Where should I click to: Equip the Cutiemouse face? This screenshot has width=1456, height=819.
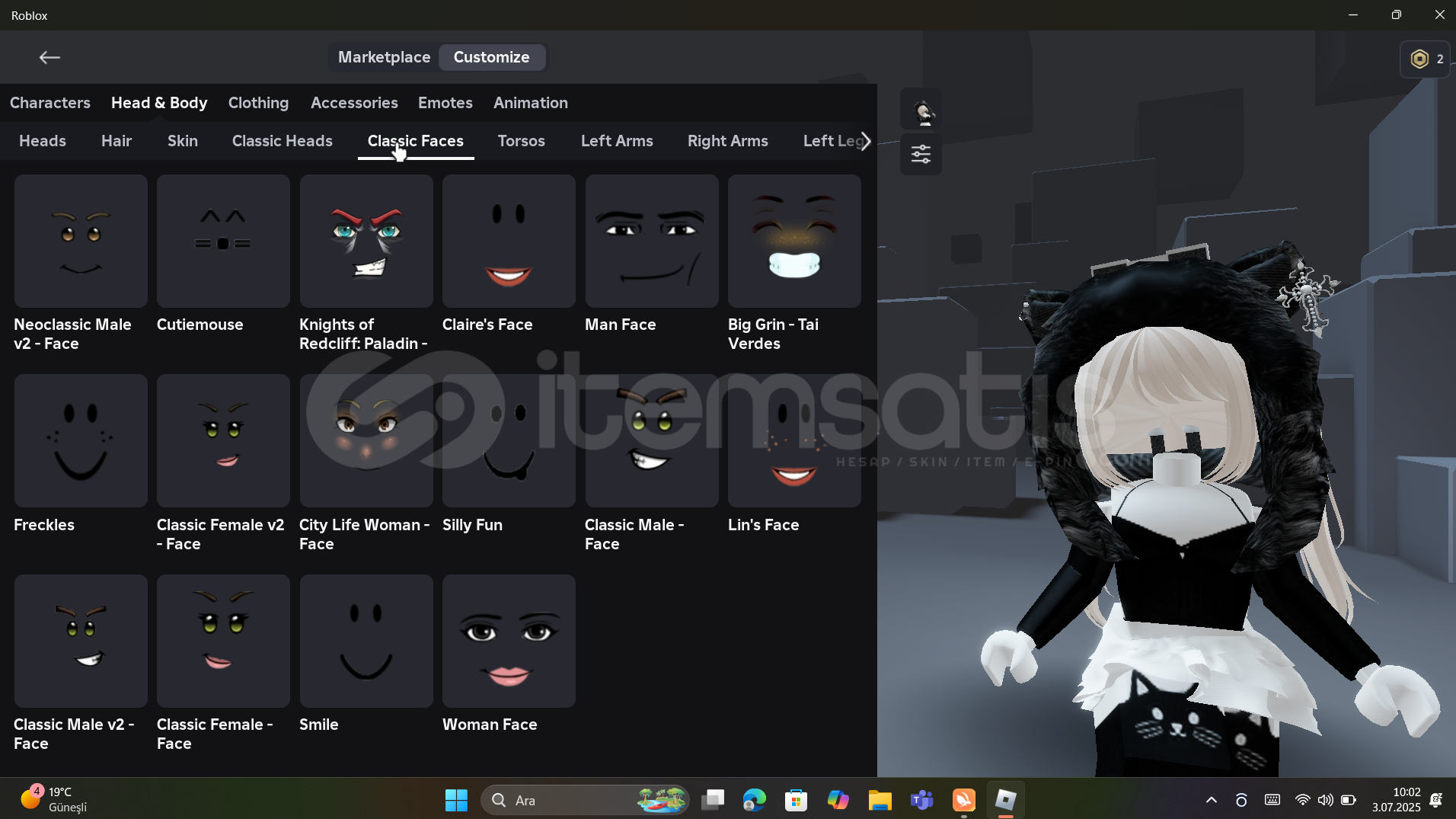click(223, 241)
